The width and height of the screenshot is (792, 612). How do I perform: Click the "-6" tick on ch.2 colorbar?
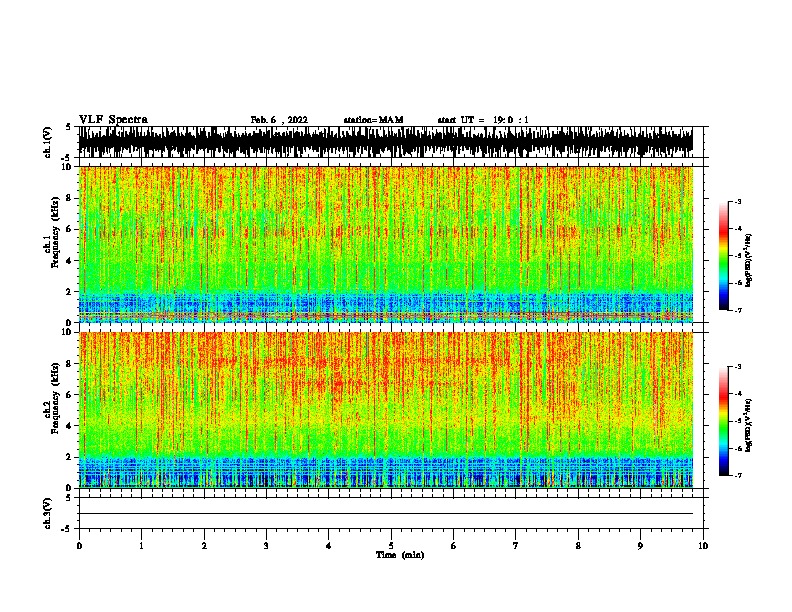[737, 448]
